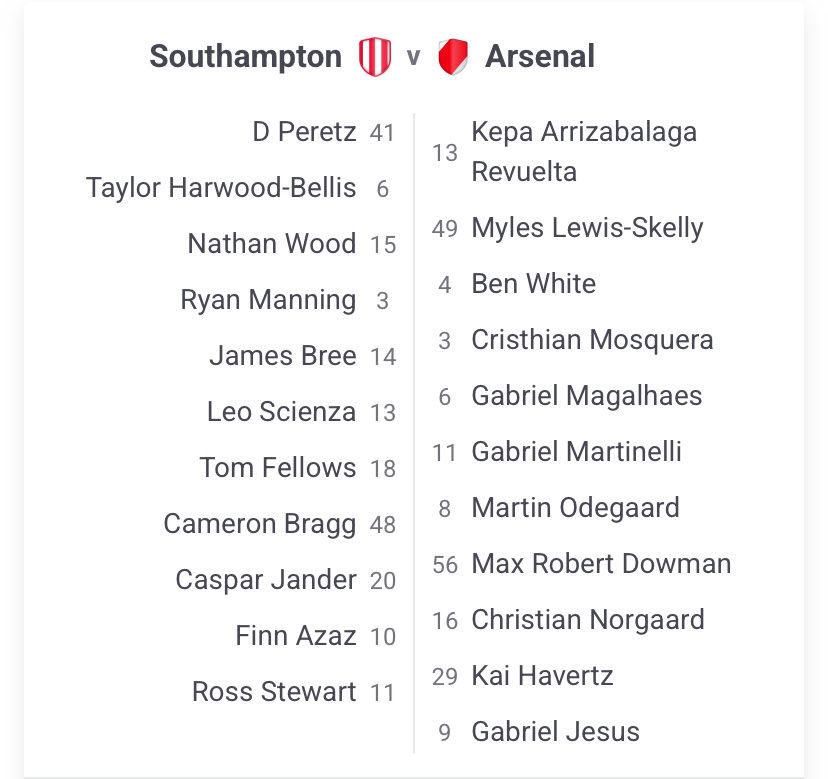
Task: Choose Cameron Bragg in the lineup
Action: (x=260, y=524)
